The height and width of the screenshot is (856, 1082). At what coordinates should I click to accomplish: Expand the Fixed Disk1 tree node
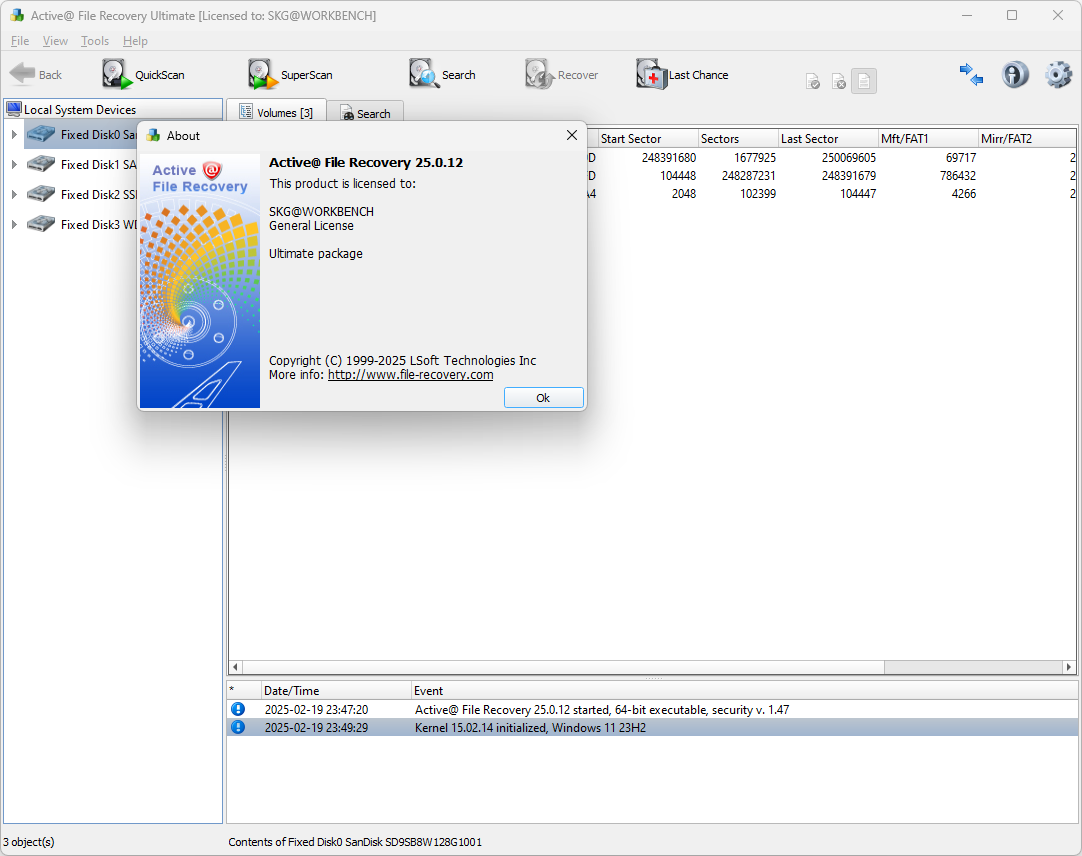(14, 164)
